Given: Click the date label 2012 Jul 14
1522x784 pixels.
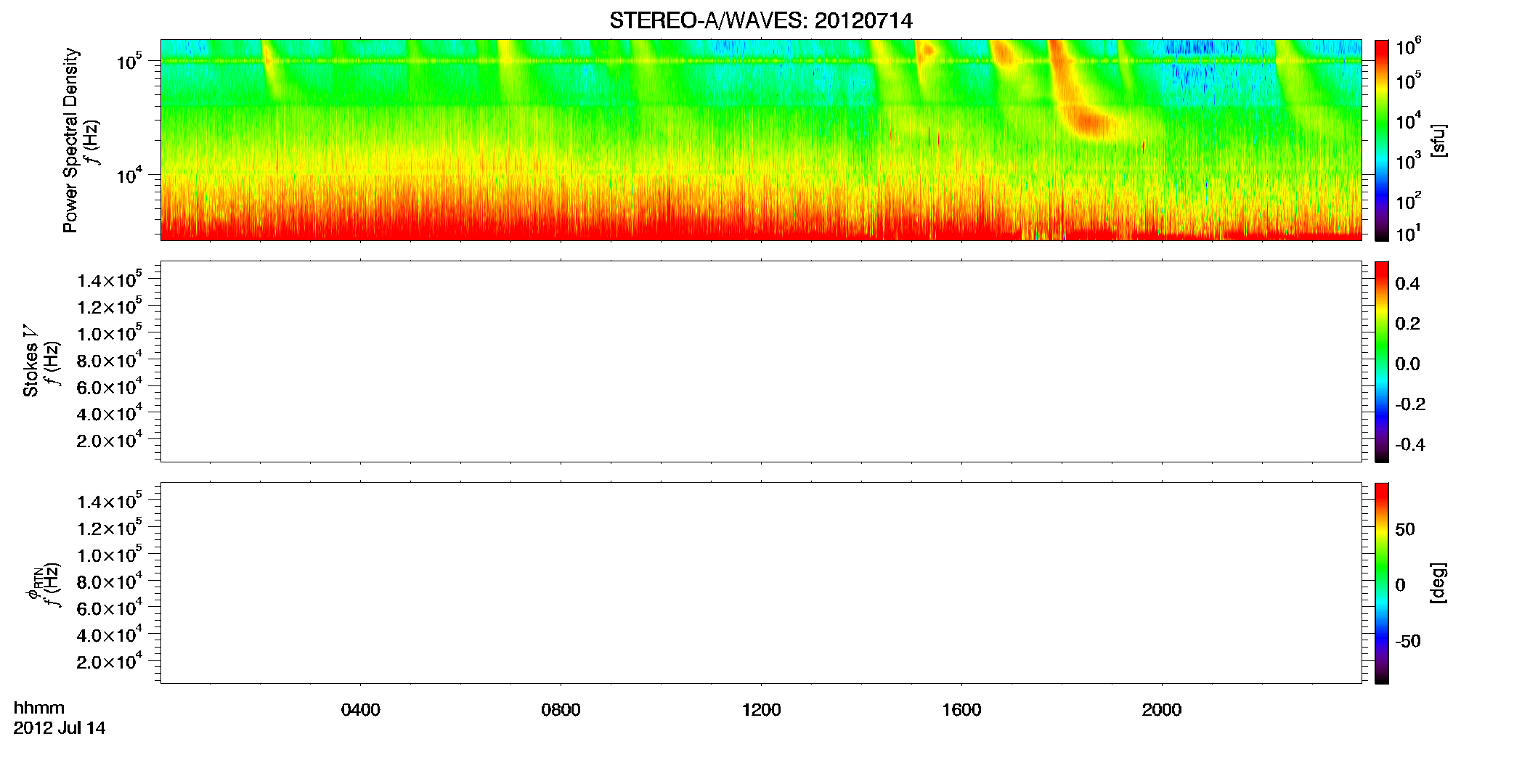Looking at the screenshot, I should coord(60,728).
